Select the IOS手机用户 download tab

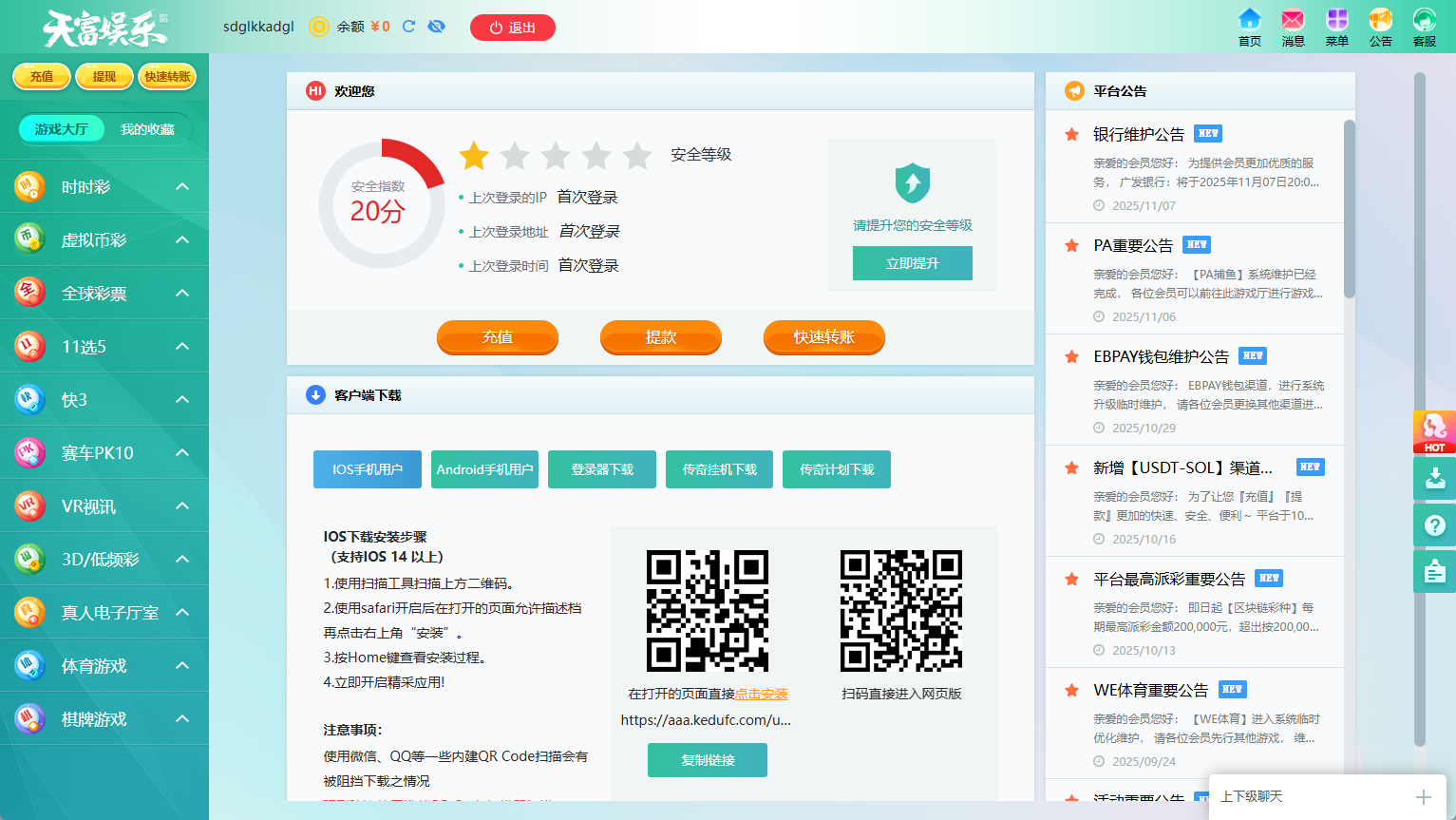click(368, 469)
